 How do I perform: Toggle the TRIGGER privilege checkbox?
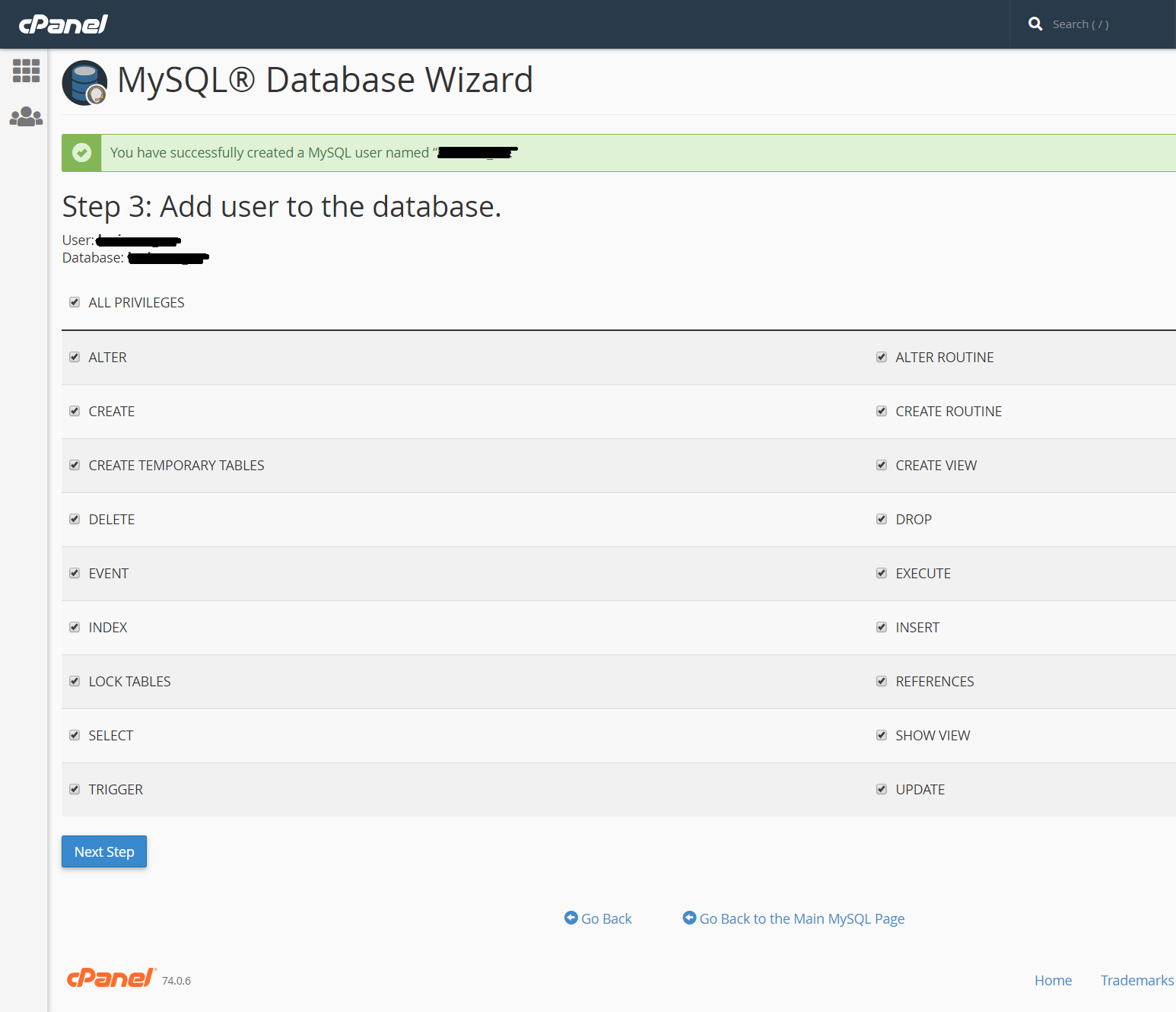[x=75, y=789]
